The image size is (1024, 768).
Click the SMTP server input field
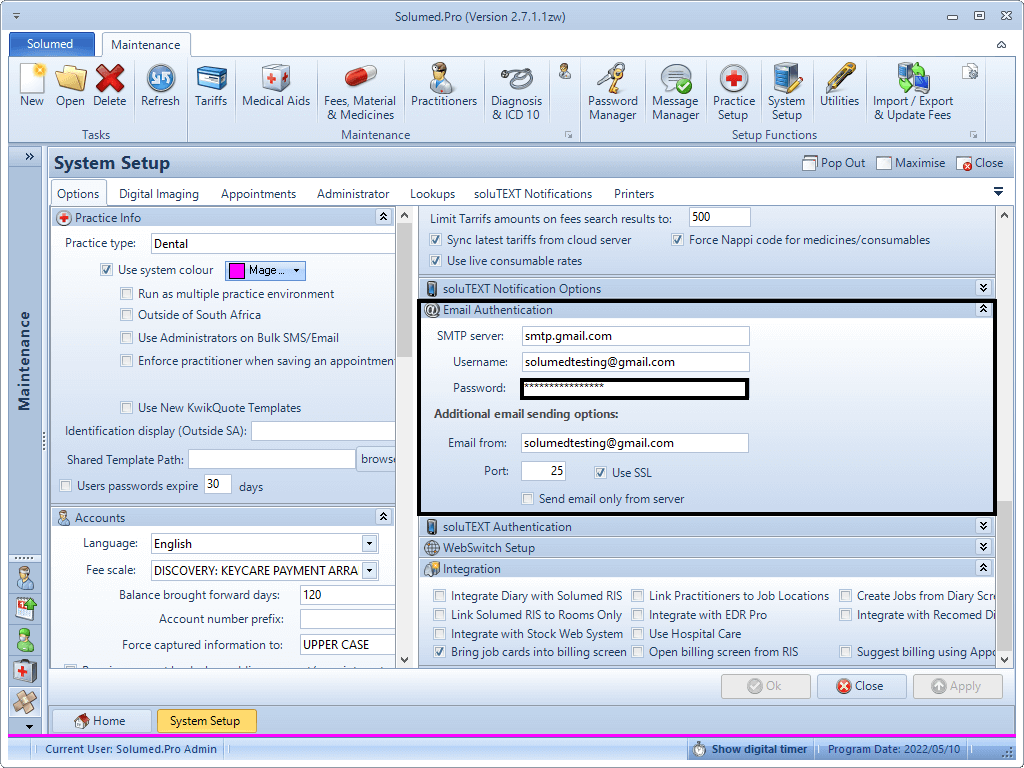pos(634,337)
